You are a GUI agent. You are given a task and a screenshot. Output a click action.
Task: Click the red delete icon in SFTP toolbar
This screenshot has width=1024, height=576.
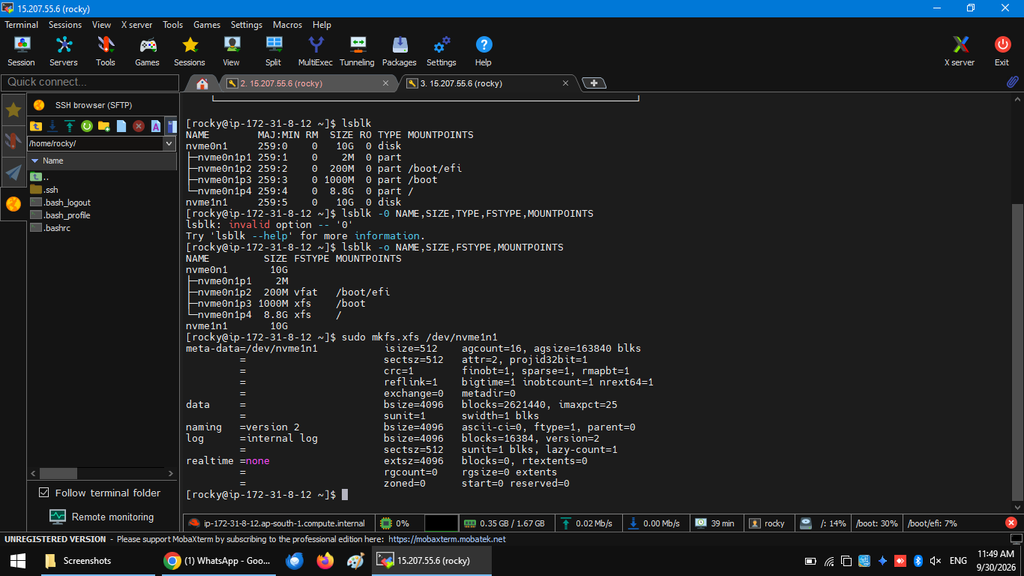tap(138, 126)
